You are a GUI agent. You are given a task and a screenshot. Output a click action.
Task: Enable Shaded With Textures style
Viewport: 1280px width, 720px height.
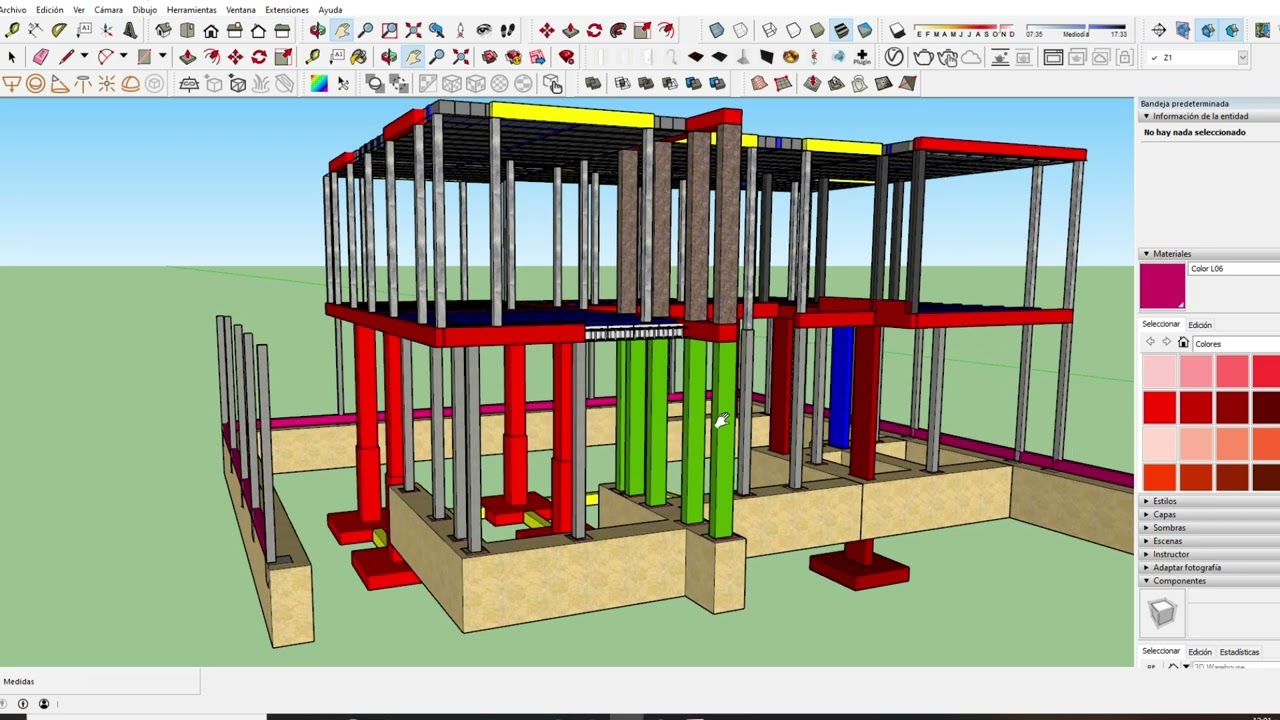[x=841, y=31]
